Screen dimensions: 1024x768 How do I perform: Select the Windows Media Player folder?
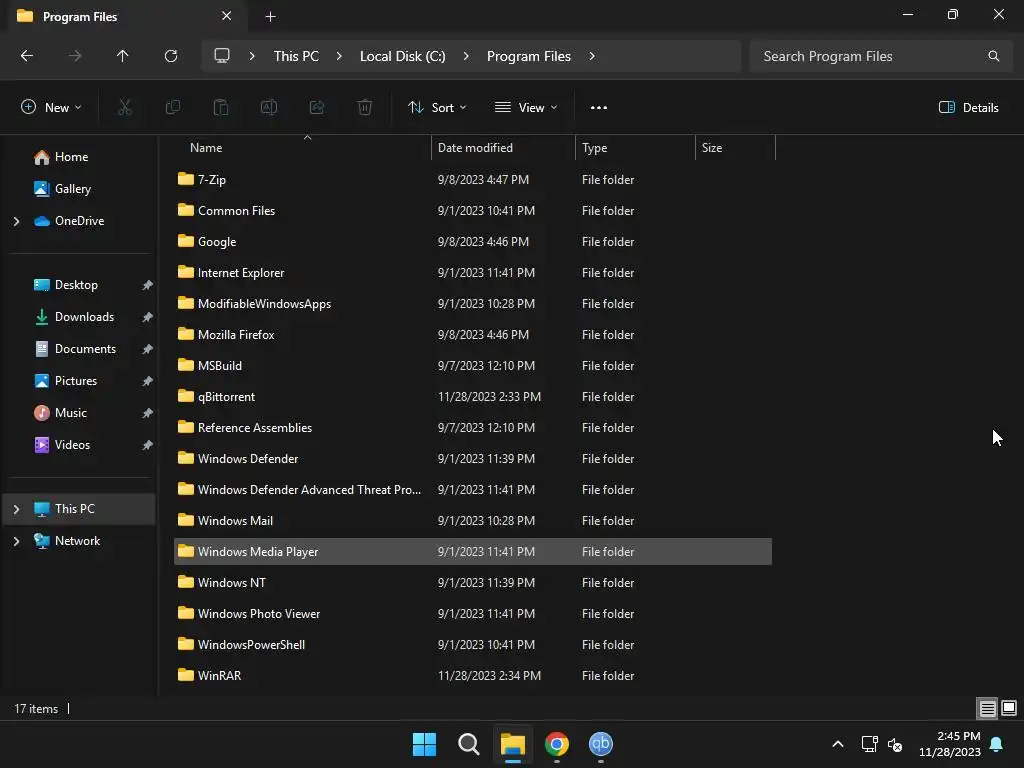point(473,552)
